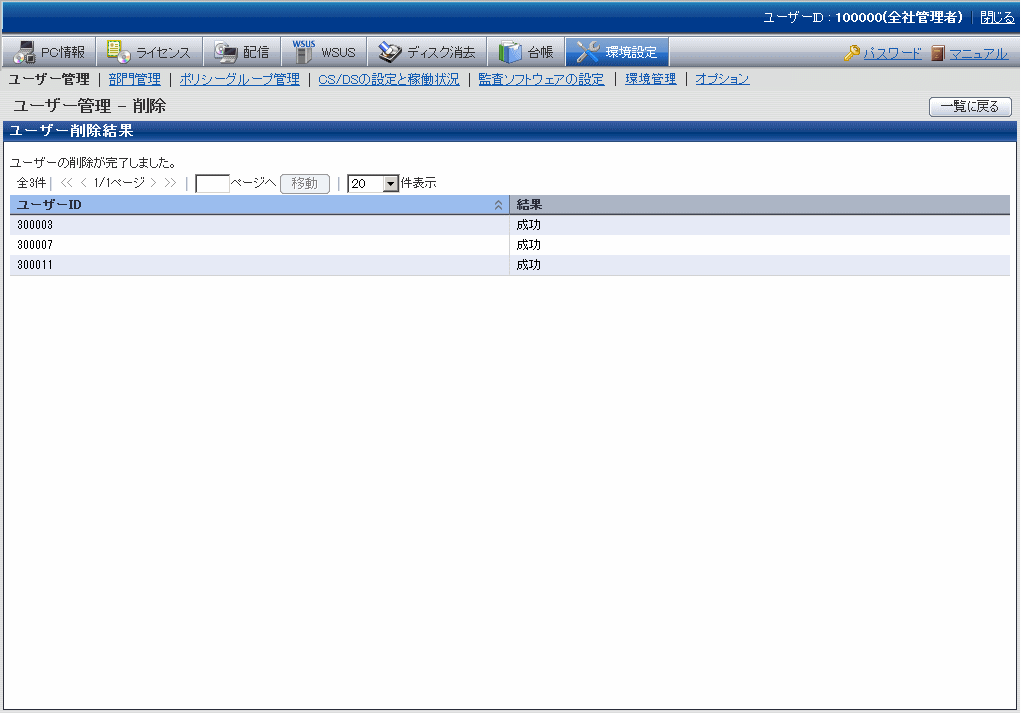This screenshot has width=1021, height=713.
Task: Click the 一覧に戻る button
Action: pyautogui.click(x=970, y=106)
